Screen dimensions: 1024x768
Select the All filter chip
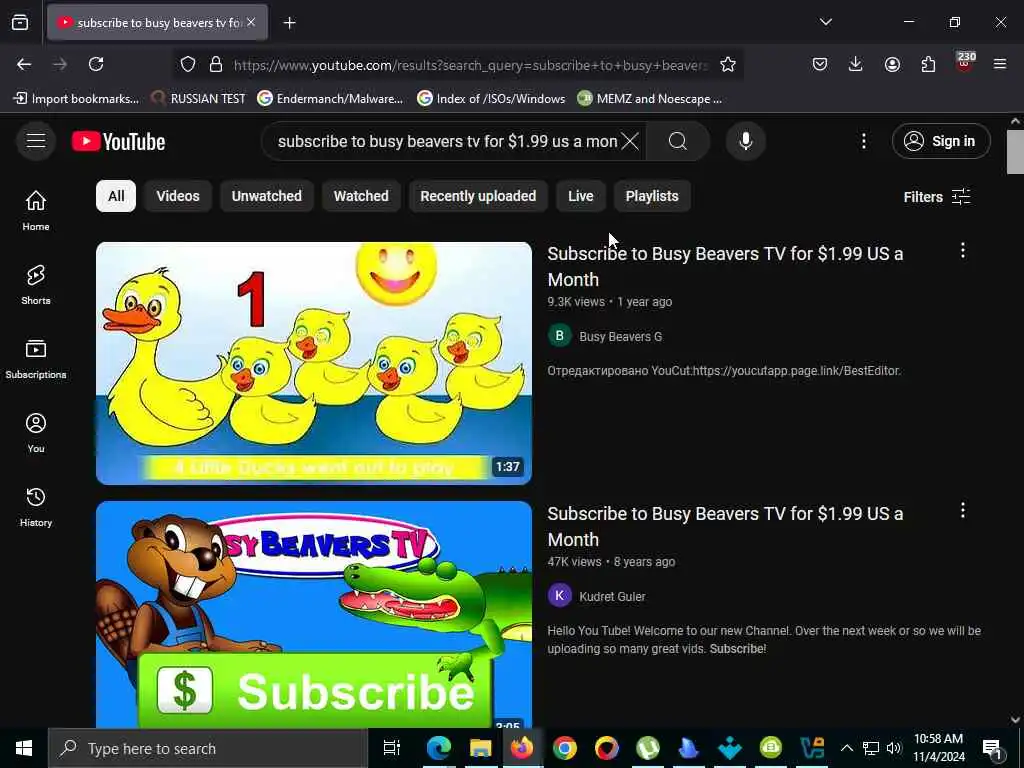116,196
